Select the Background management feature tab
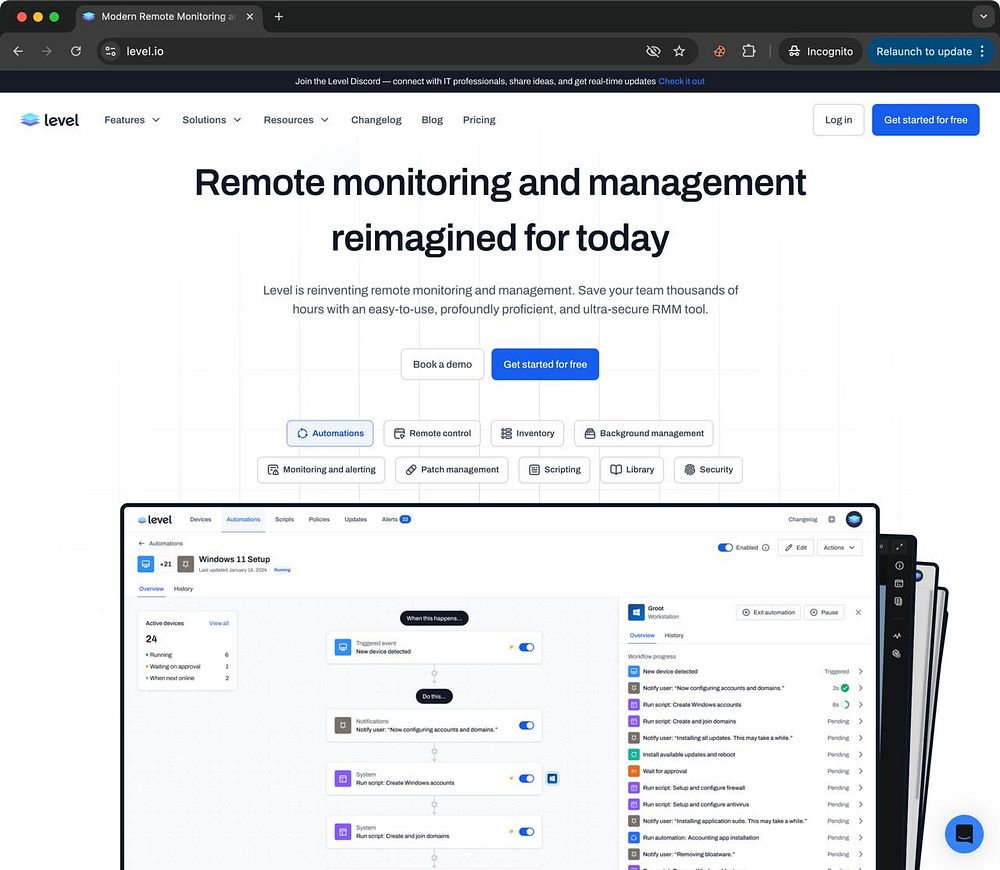The height and width of the screenshot is (870, 1000). (x=643, y=433)
